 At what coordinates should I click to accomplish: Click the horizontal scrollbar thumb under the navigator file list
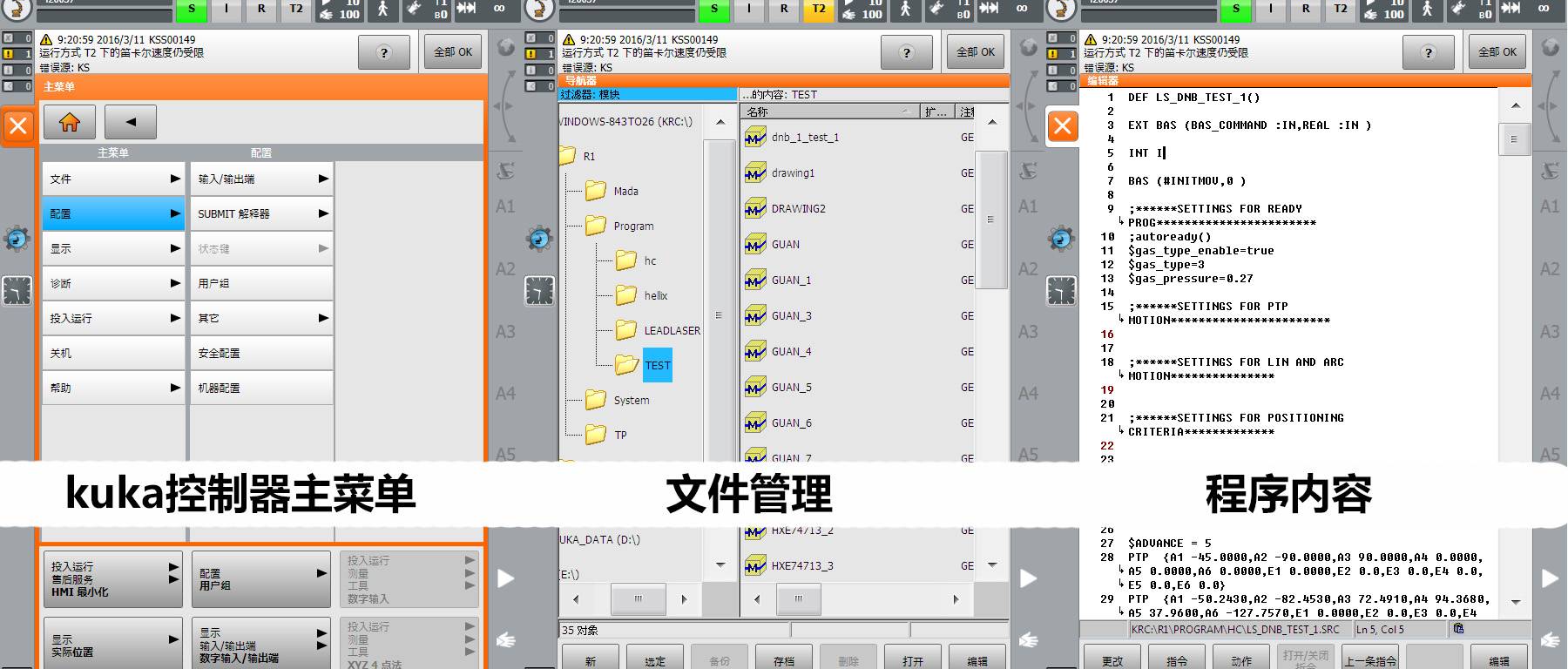pos(798,598)
